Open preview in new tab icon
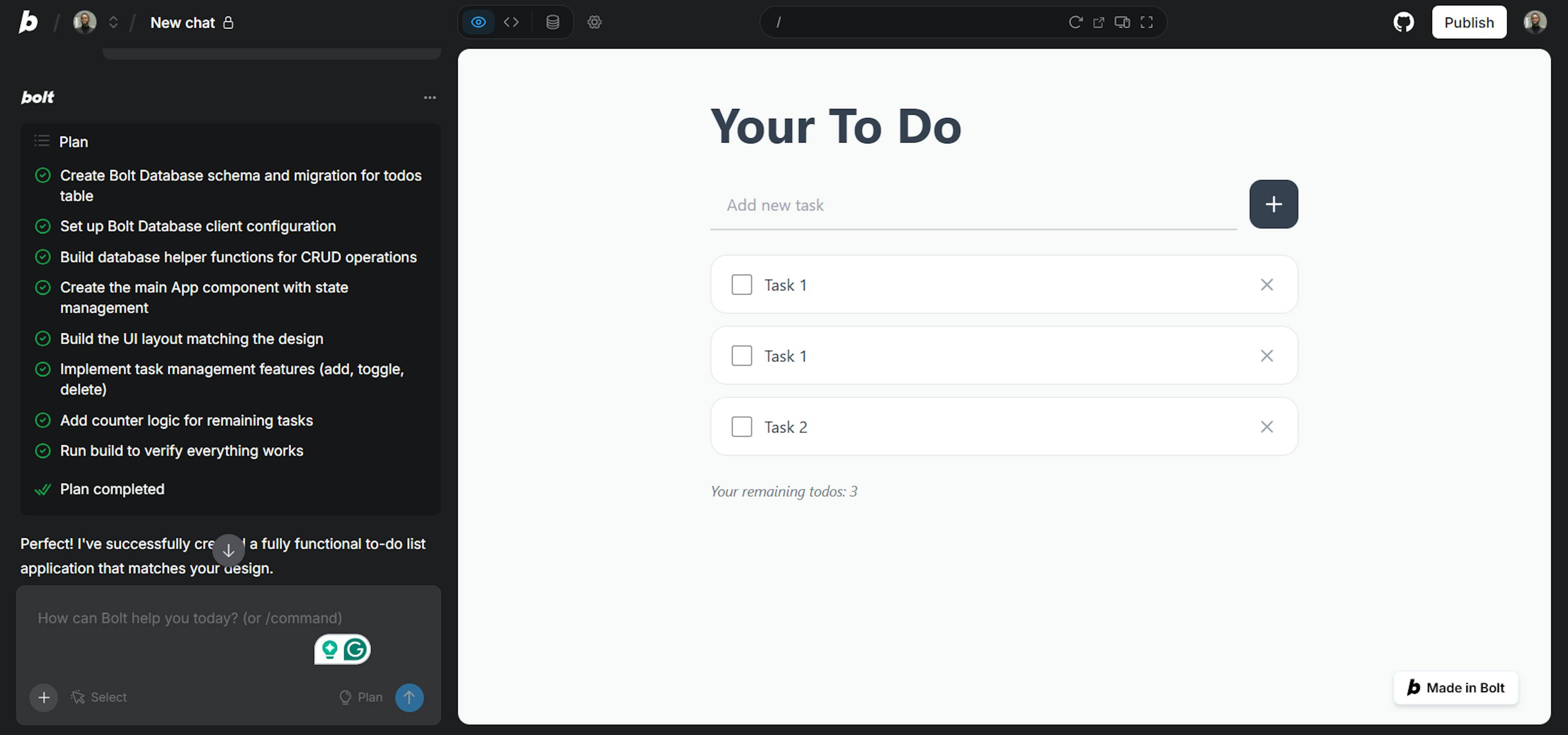The height and width of the screenshot is (735, 1568). coord(1098,22)
